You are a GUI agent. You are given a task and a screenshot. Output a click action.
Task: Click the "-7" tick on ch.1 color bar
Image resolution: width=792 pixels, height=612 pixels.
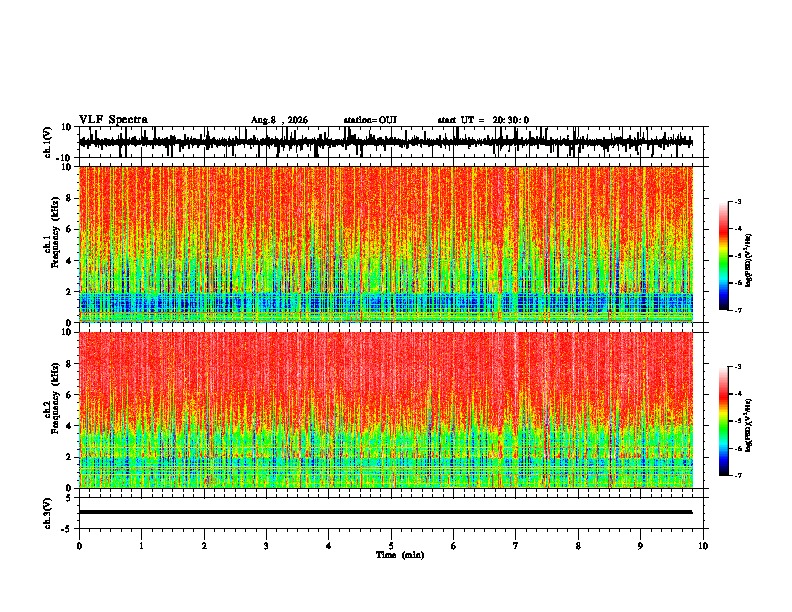[738, 310]
